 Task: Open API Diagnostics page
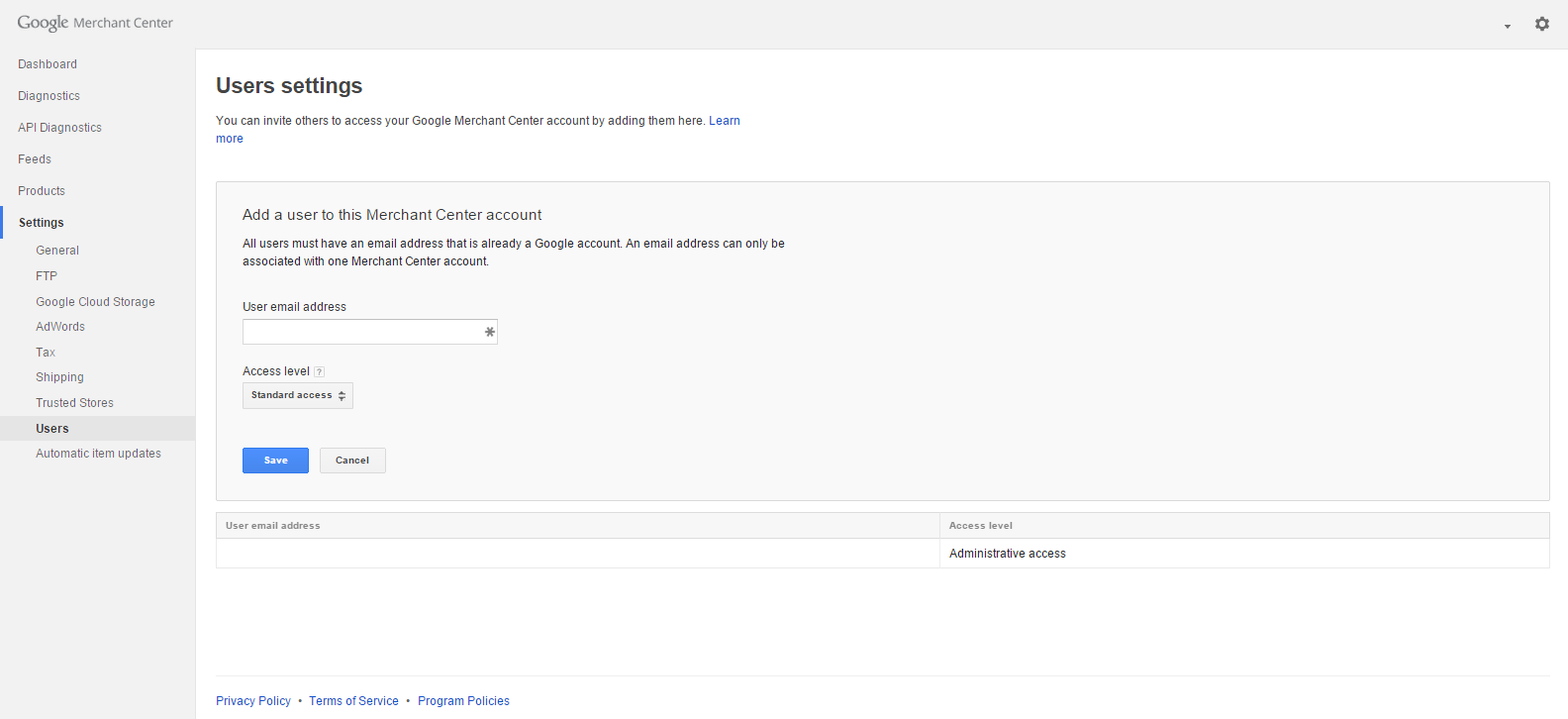click(x=59, y=128)
